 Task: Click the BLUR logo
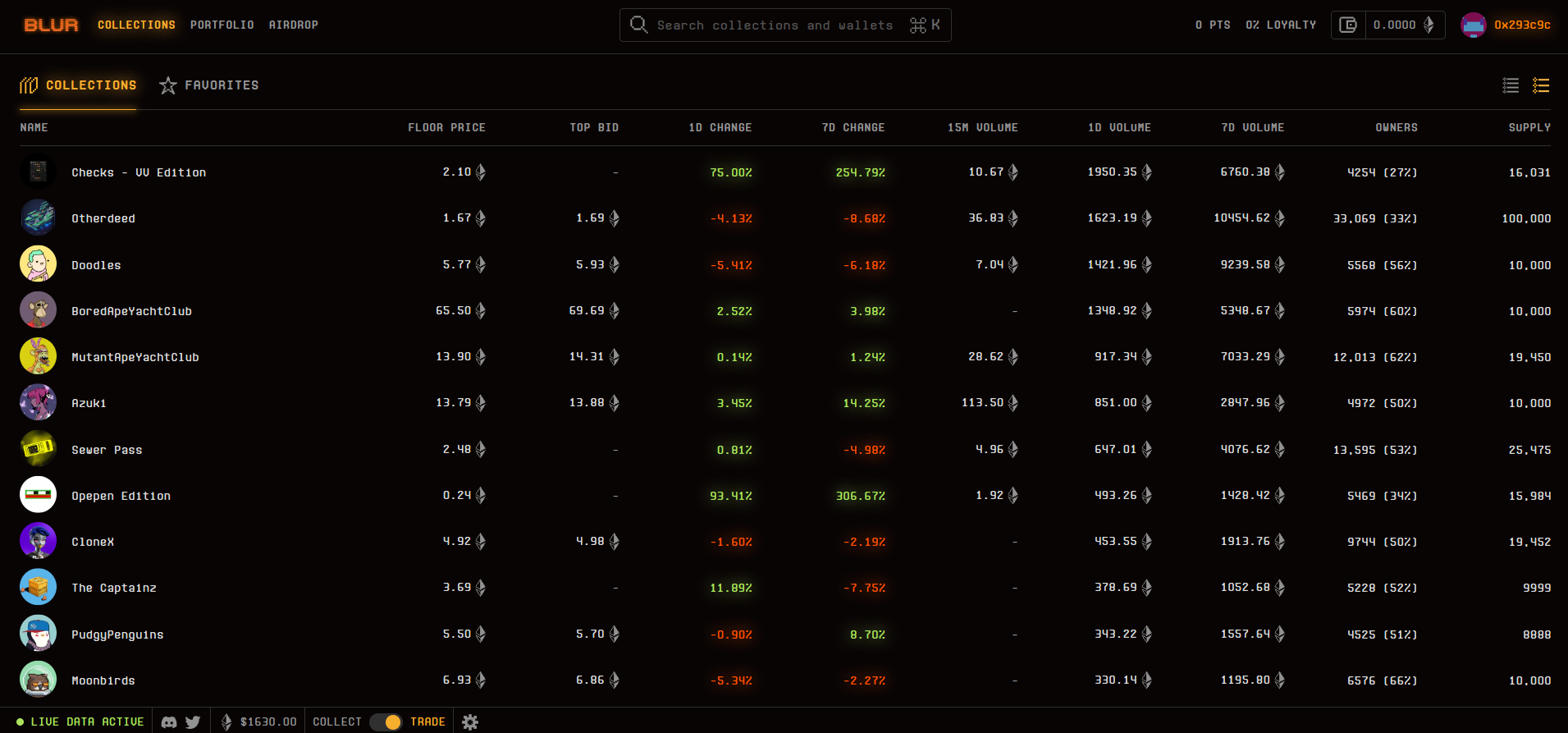tap(51, 25)
